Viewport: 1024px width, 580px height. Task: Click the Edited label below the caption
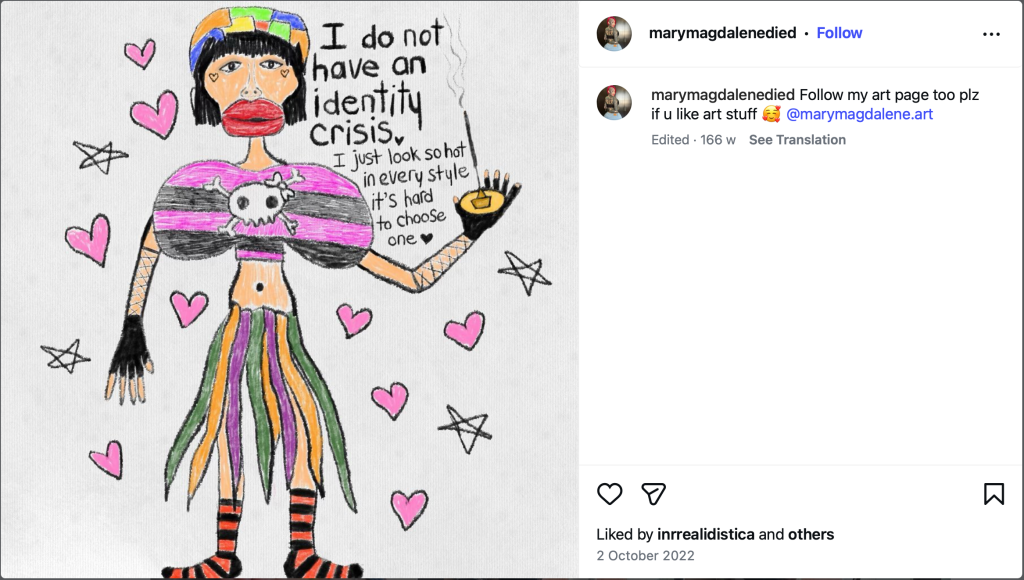670,140
